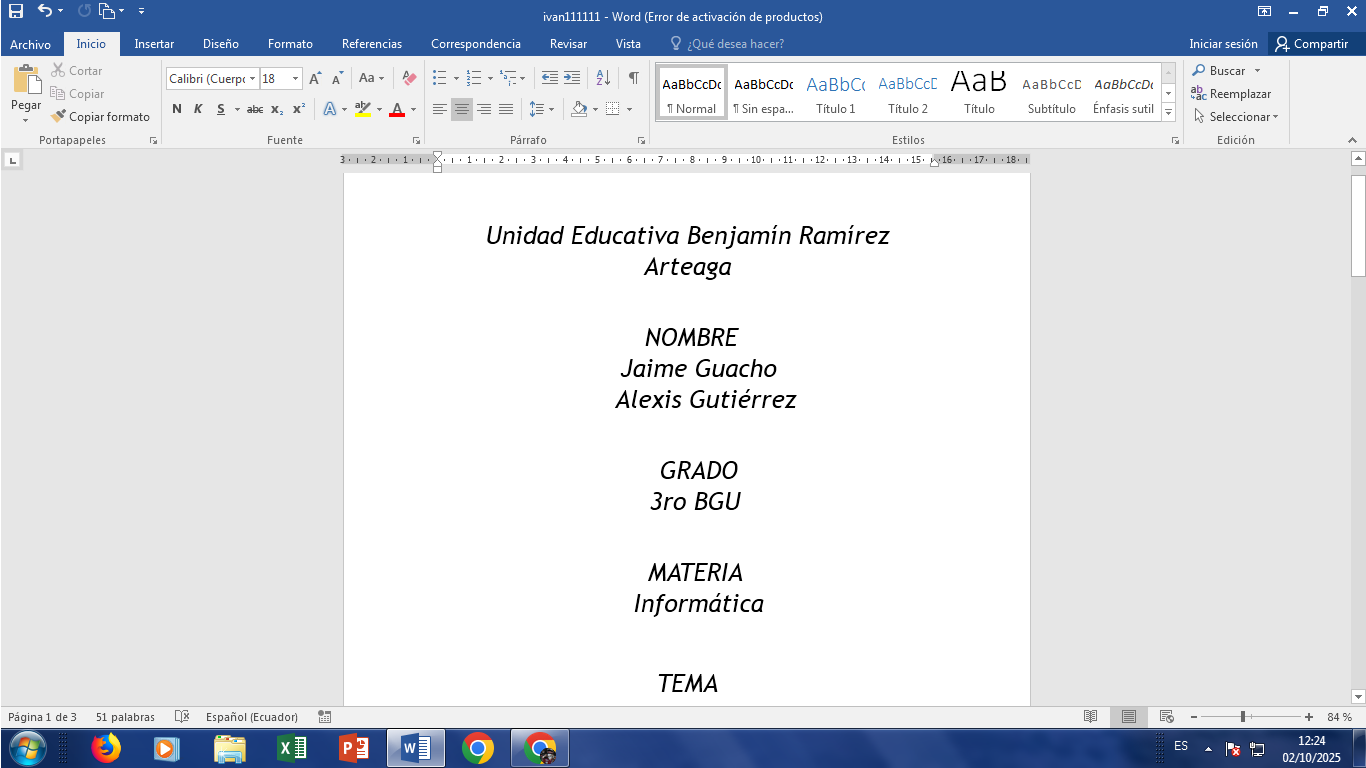This screenshot has width=1366, height=768.
Task: Justify text using the alignment icon
Action: point(506,109)
